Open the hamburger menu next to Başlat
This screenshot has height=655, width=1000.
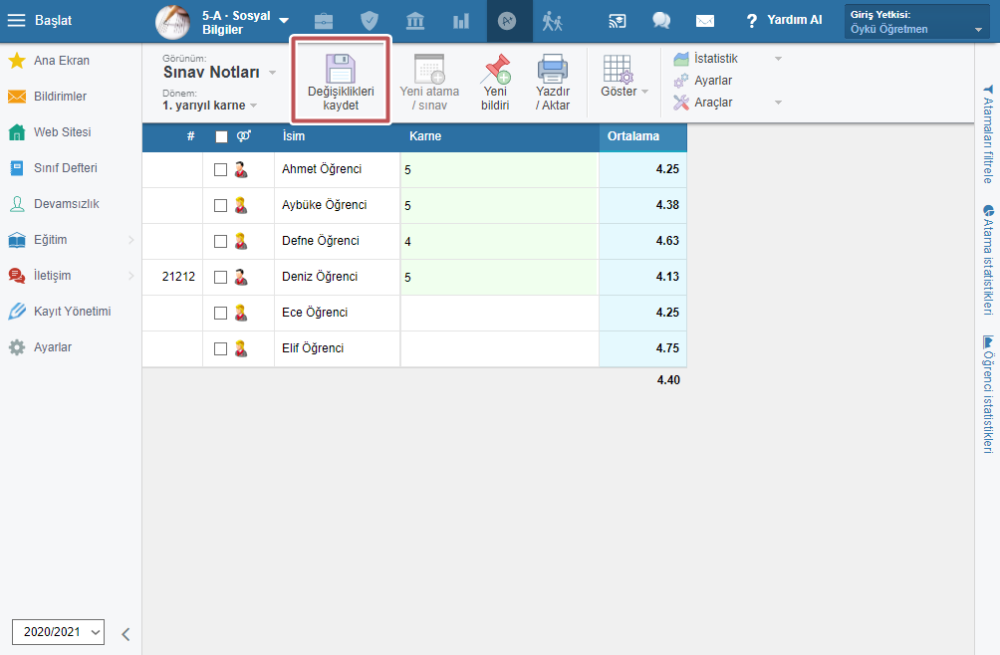click(16, 20)
